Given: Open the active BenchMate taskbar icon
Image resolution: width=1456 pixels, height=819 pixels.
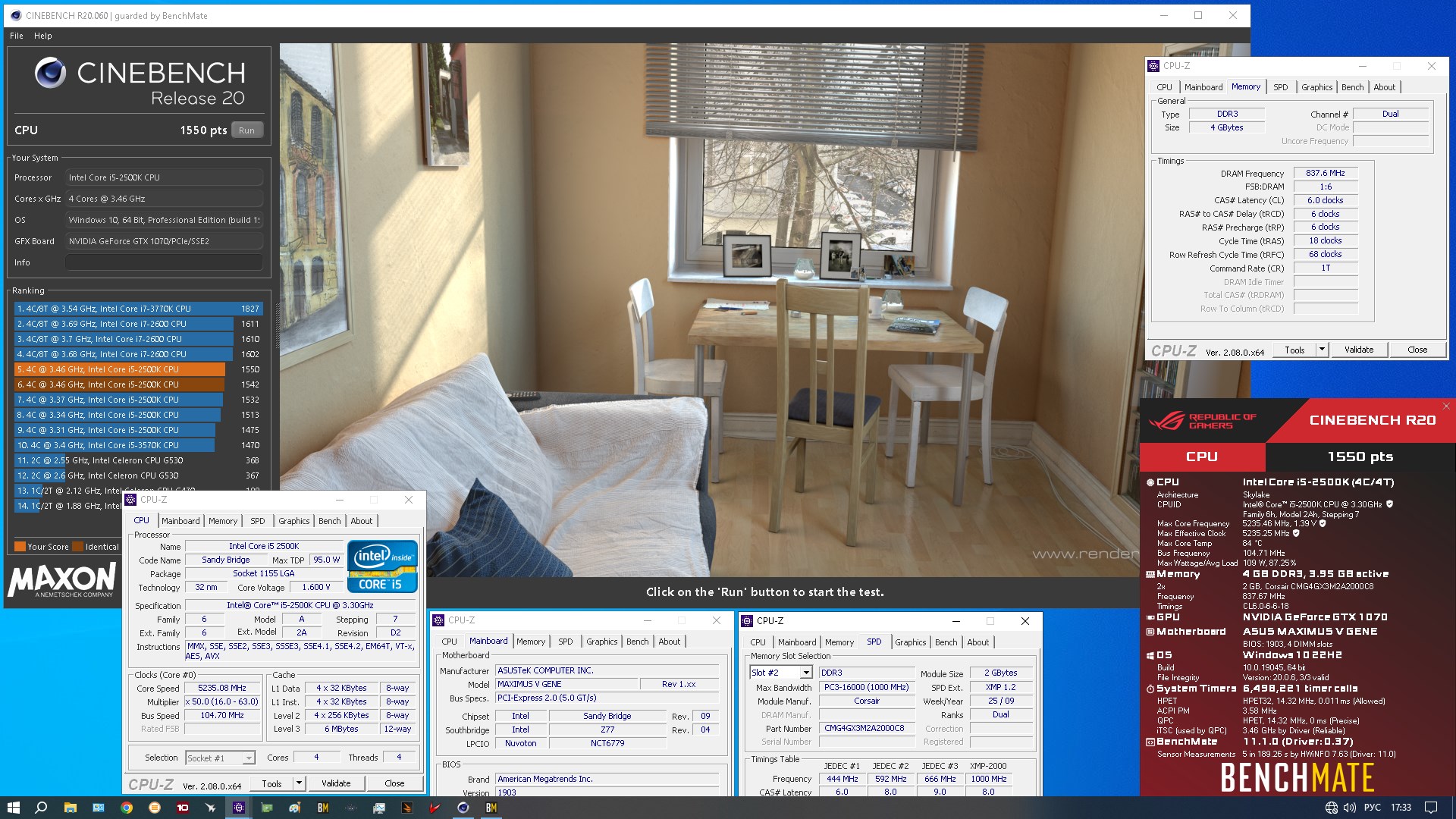Looking at the screenshot, I should pos(491,808).
